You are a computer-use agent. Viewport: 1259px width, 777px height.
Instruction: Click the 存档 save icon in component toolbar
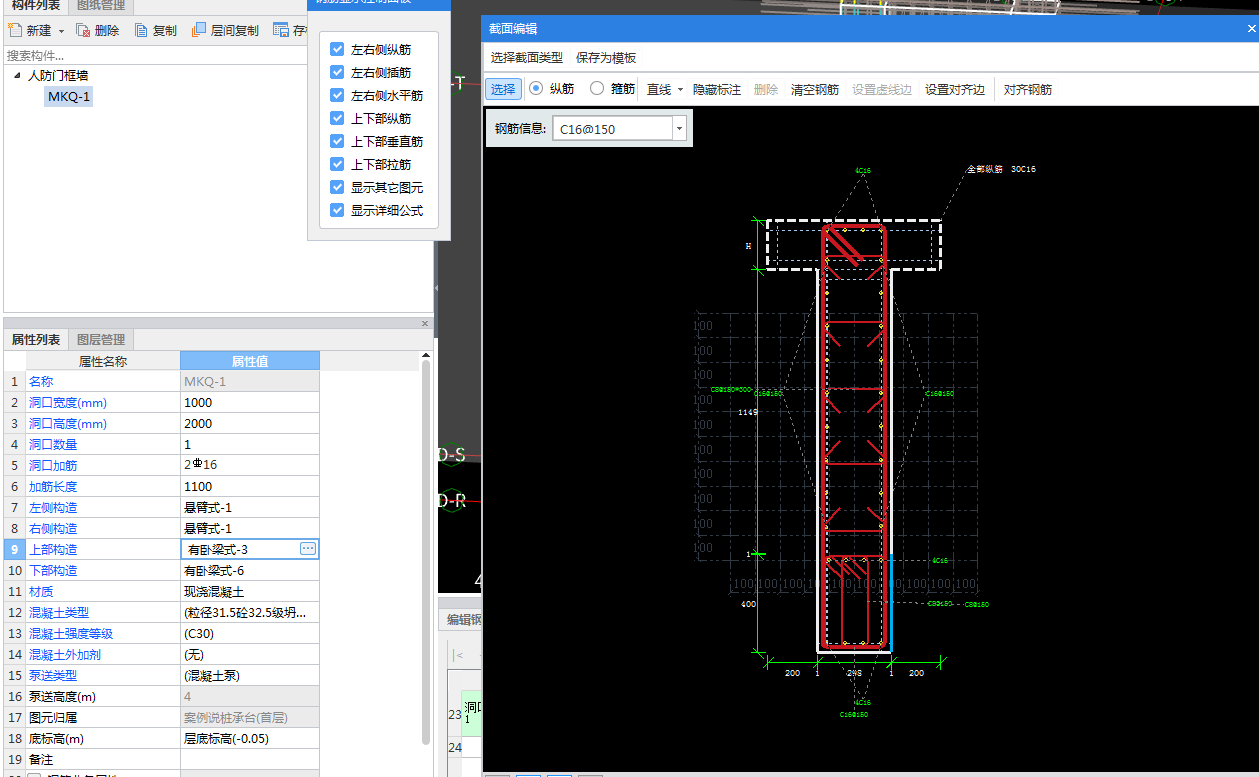coord(281,31)
